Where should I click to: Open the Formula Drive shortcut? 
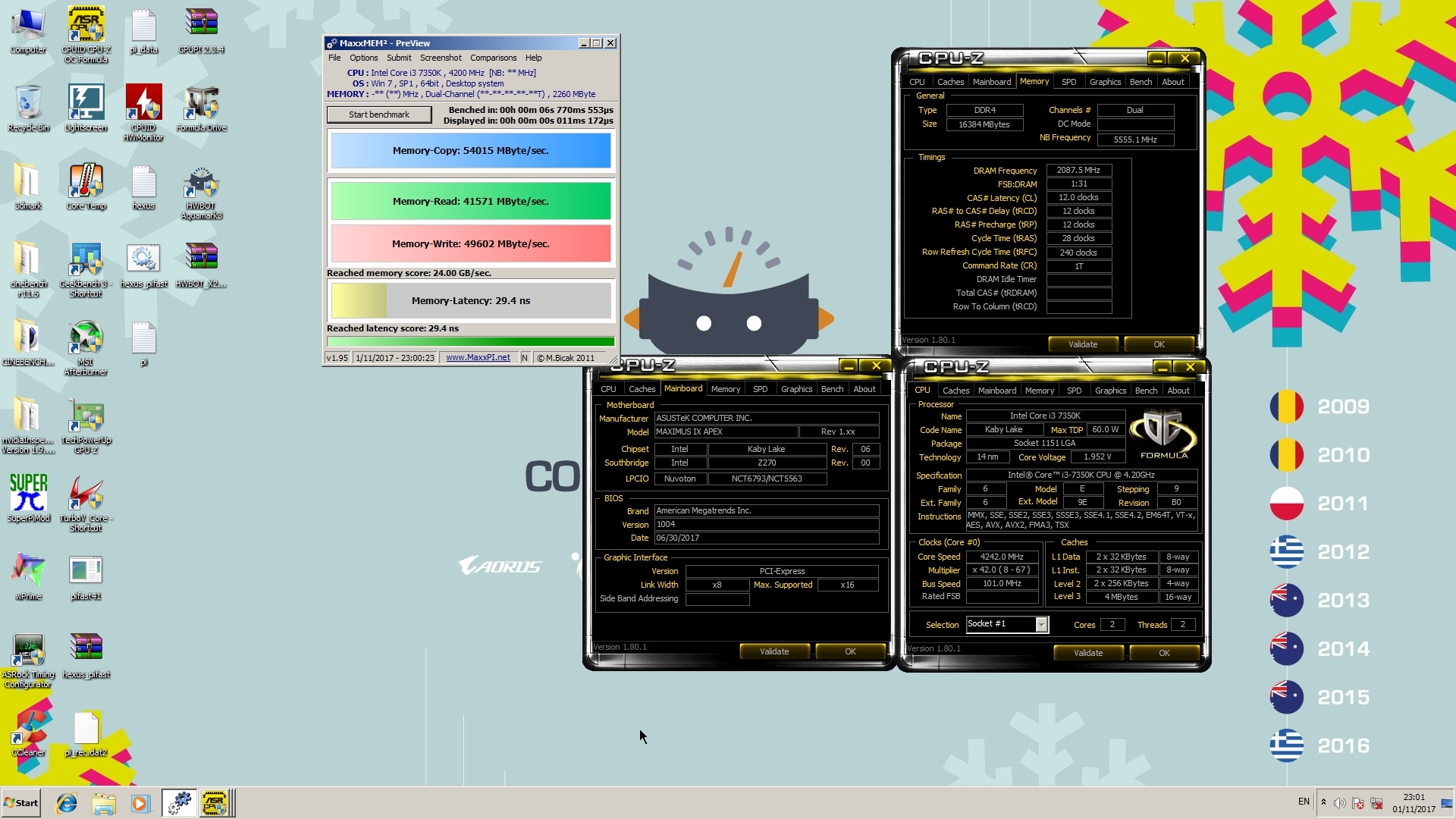pos(201,109)
